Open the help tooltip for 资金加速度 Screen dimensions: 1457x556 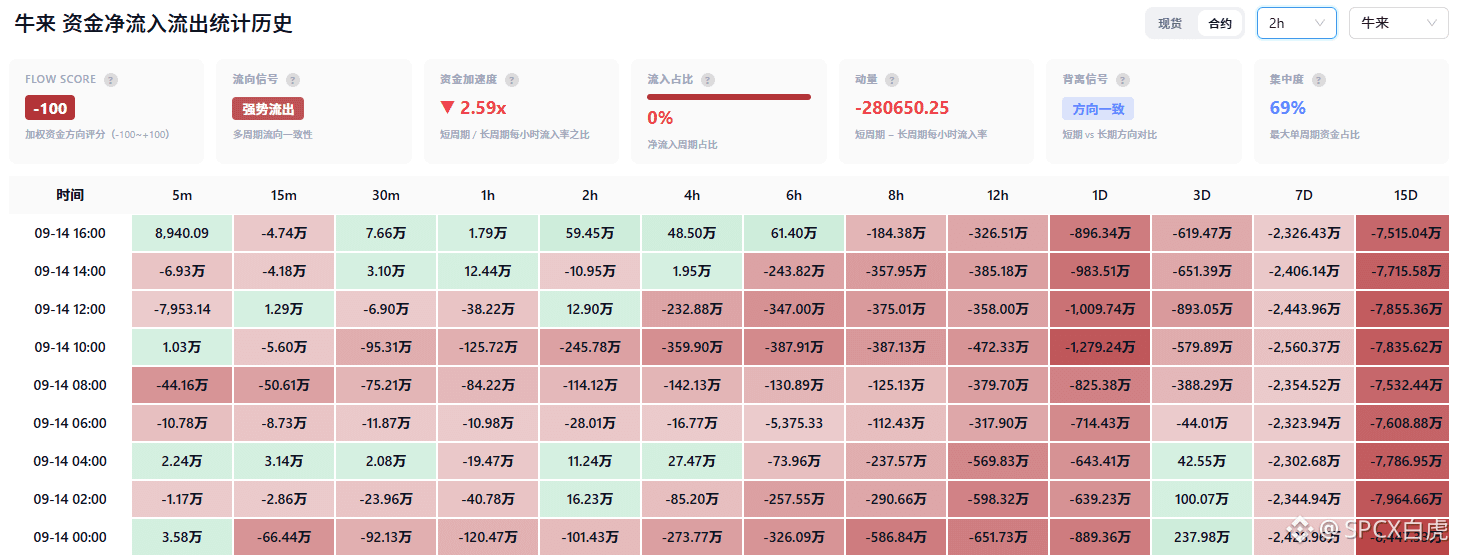(512, 80)
